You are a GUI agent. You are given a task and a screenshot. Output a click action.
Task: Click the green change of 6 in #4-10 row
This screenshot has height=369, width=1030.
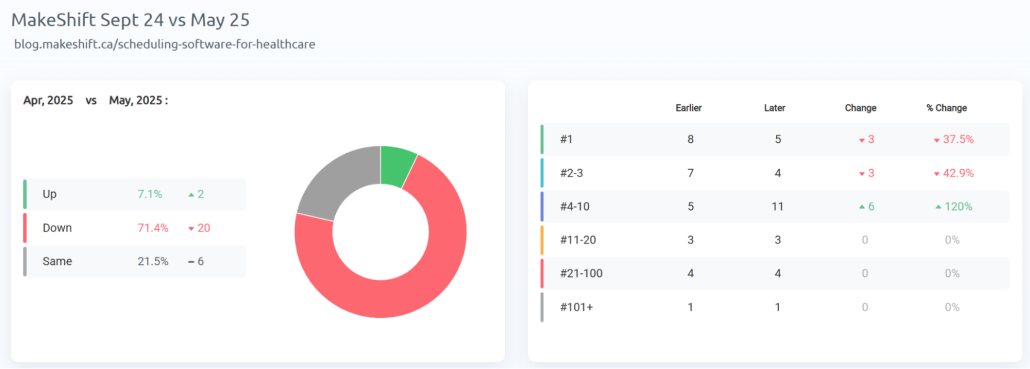[865, 207]
